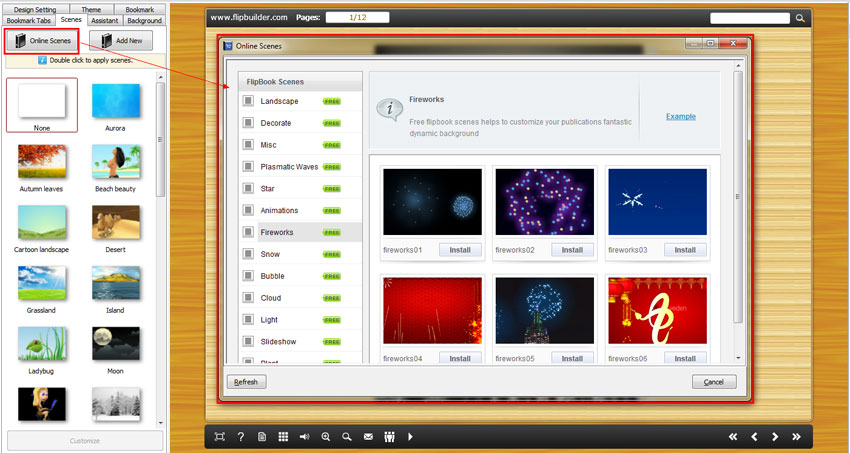Share flipbook via the email envelope icon
Viewport: 850px width, 453px height.
coord(368,437)
